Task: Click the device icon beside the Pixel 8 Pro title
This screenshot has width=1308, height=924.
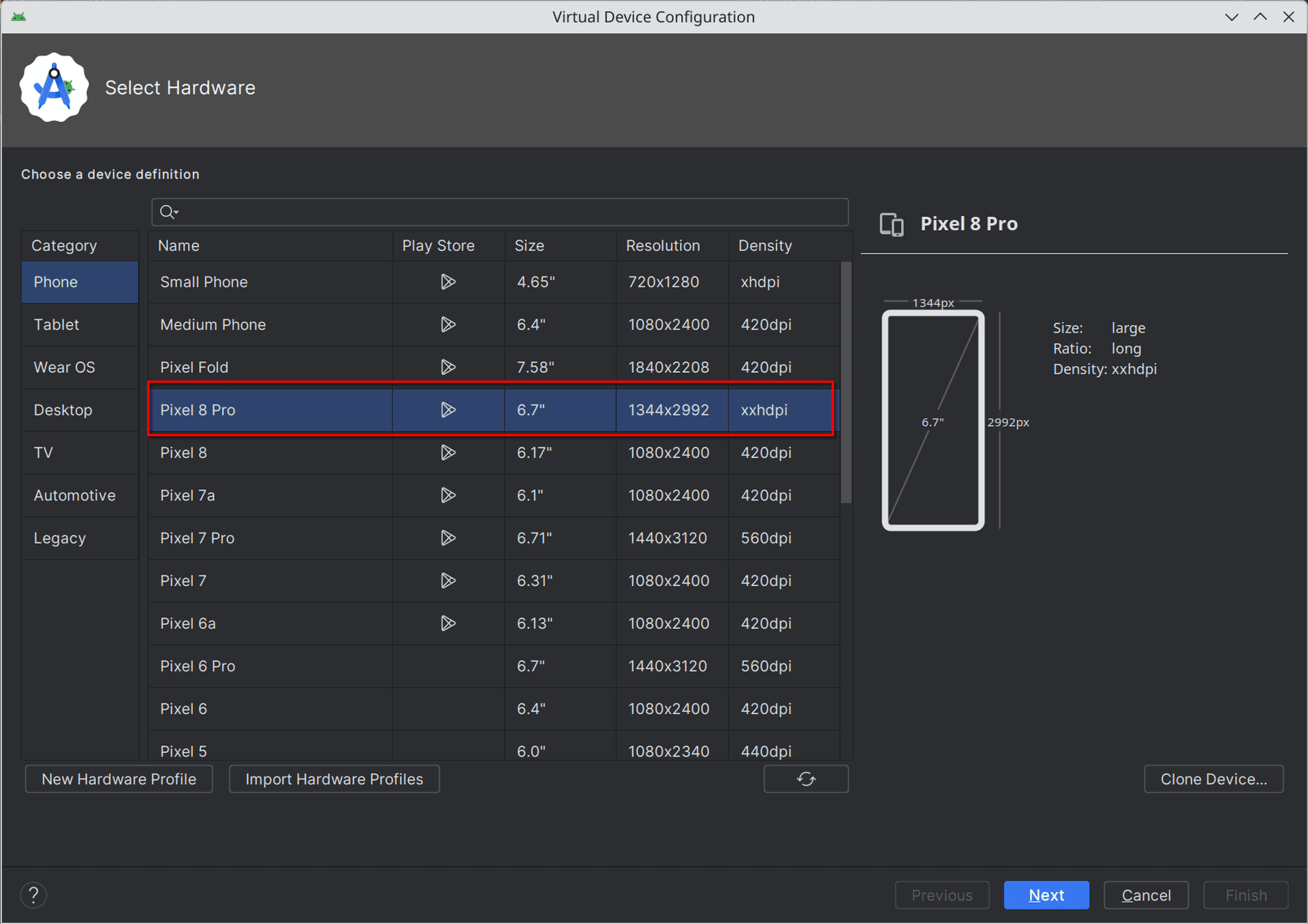Action: click(892, 224)
